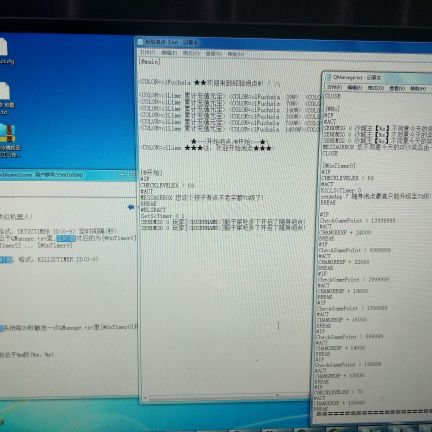Open 帮助(H) menu in the back Notepad window
Image resolution: width=432 pixels, height=432 pixels.
tap(235, 54)
